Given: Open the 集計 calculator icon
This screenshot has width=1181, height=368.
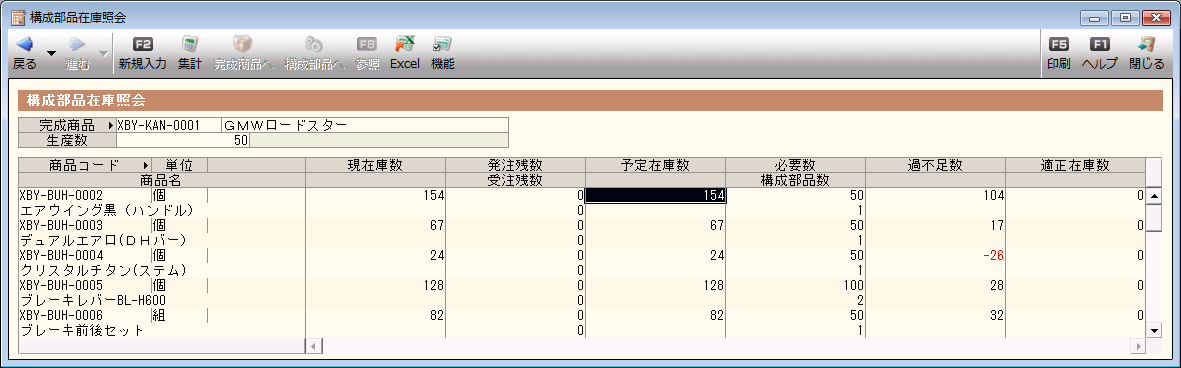Looking at the screenshot, I should coord(190,44).
